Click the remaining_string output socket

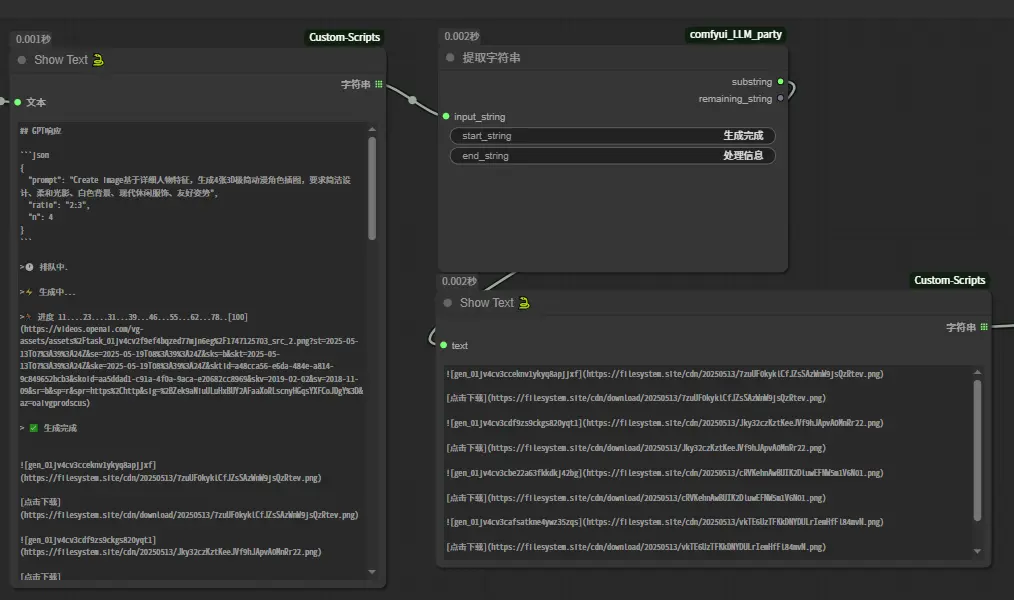[x=781, y=98]
